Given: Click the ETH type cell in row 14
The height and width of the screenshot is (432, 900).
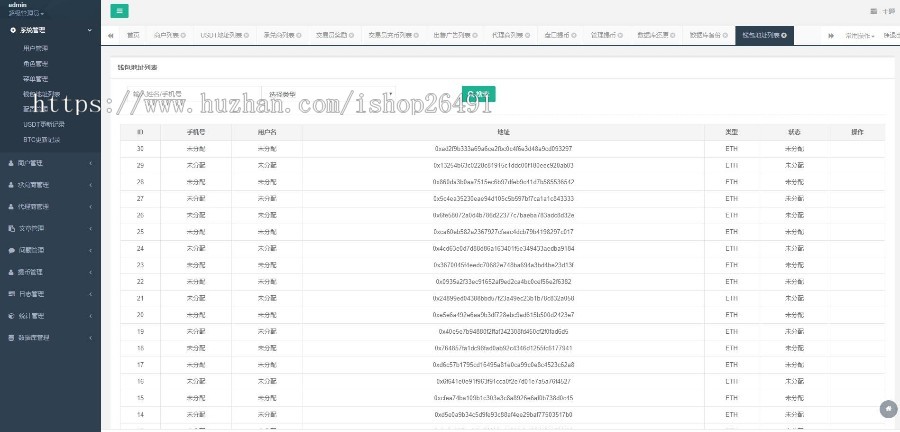Looking at the screenshot, I should [732, 415].
